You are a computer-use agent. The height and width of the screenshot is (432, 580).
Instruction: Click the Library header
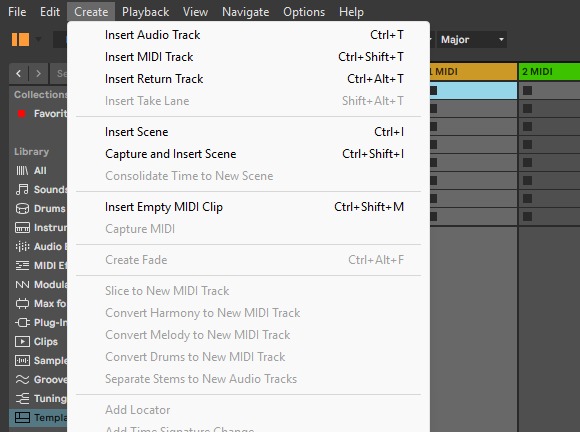pyautogui.click(x=31, y=152)
